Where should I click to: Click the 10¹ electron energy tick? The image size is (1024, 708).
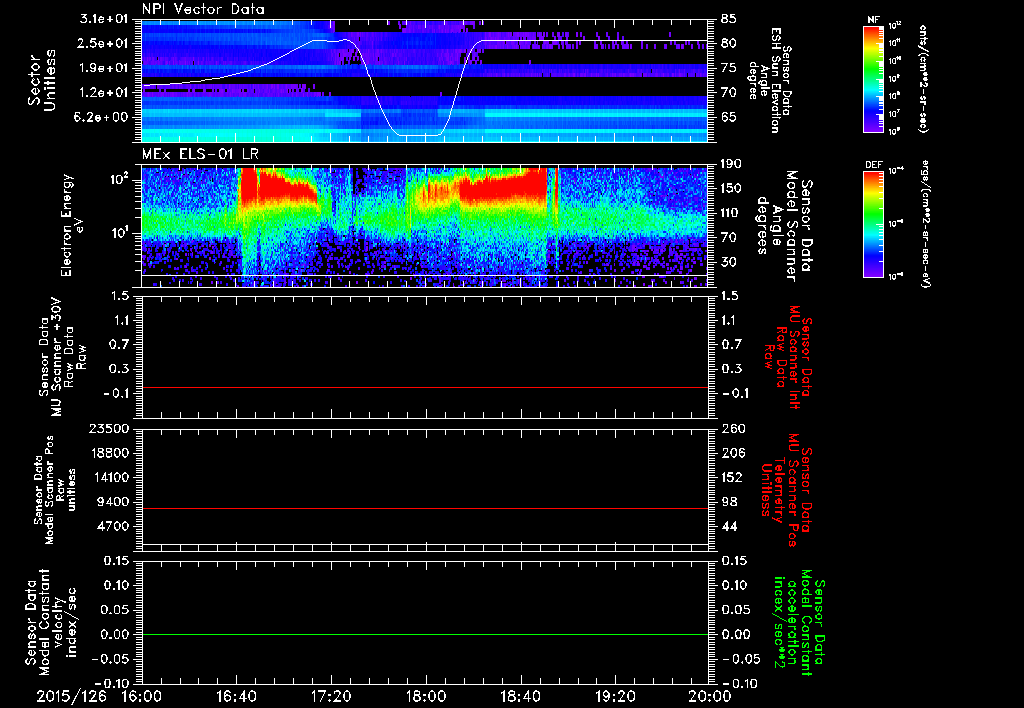119,233
